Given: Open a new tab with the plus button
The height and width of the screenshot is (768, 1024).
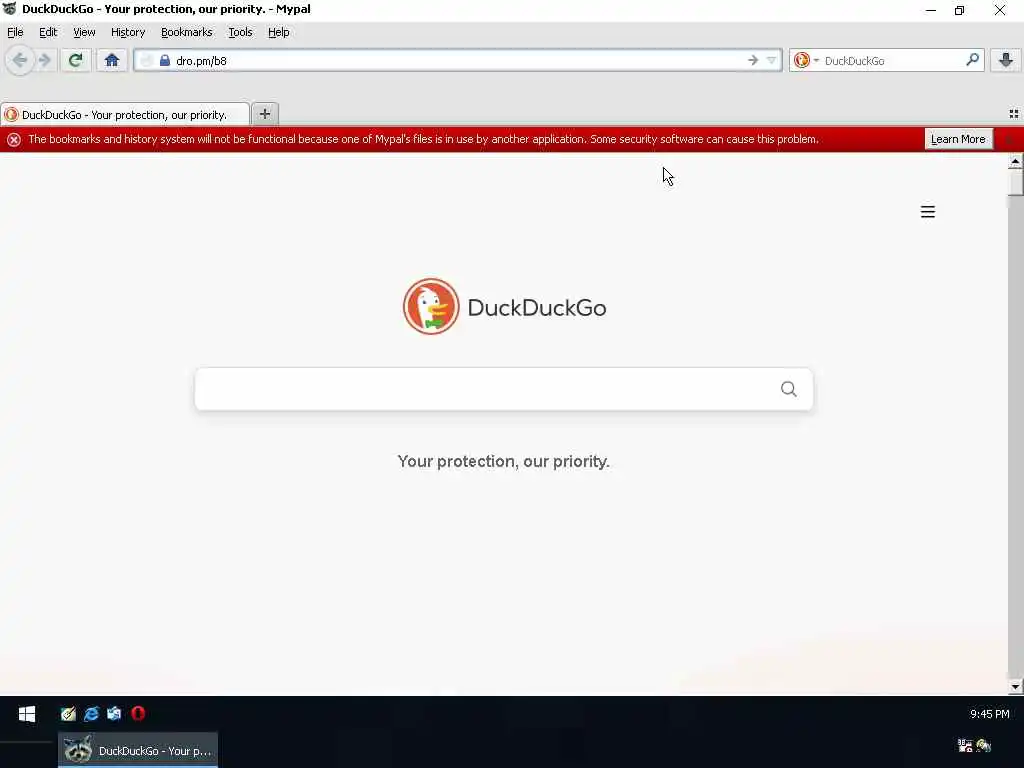Looking at the screenshot, I should click(264, 114).
